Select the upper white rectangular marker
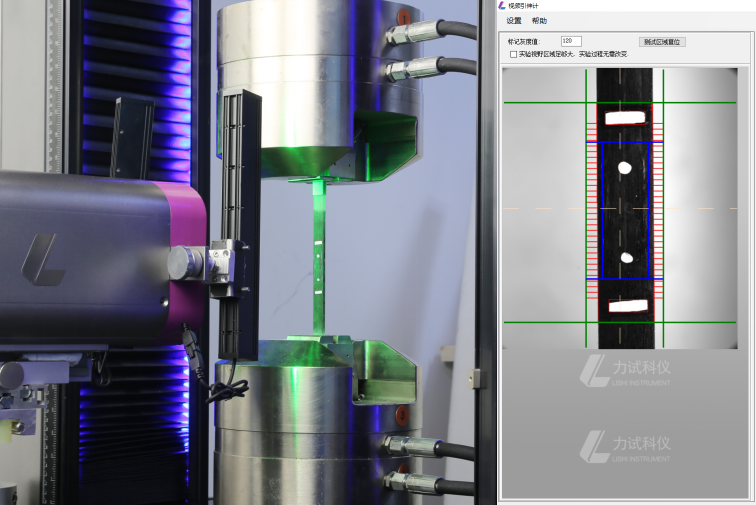The height and width of the screenshot is (506, 756). click(626, 117)
